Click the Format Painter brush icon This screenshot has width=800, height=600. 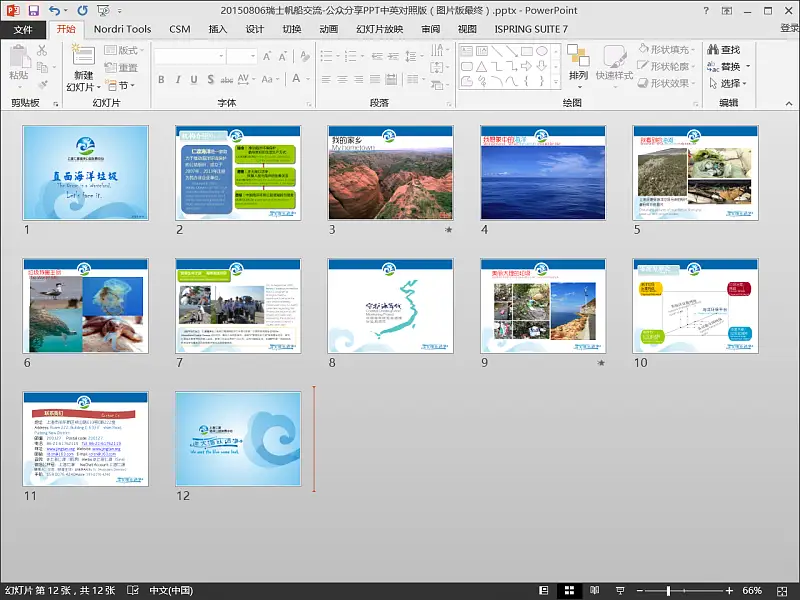click(42, 84)
